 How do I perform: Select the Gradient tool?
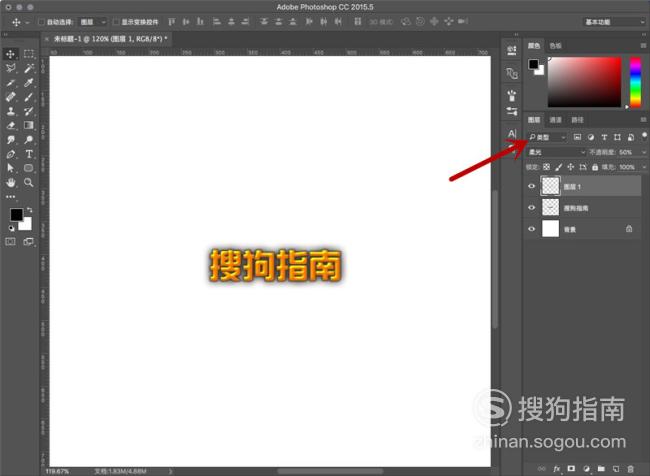pos(29,125)
